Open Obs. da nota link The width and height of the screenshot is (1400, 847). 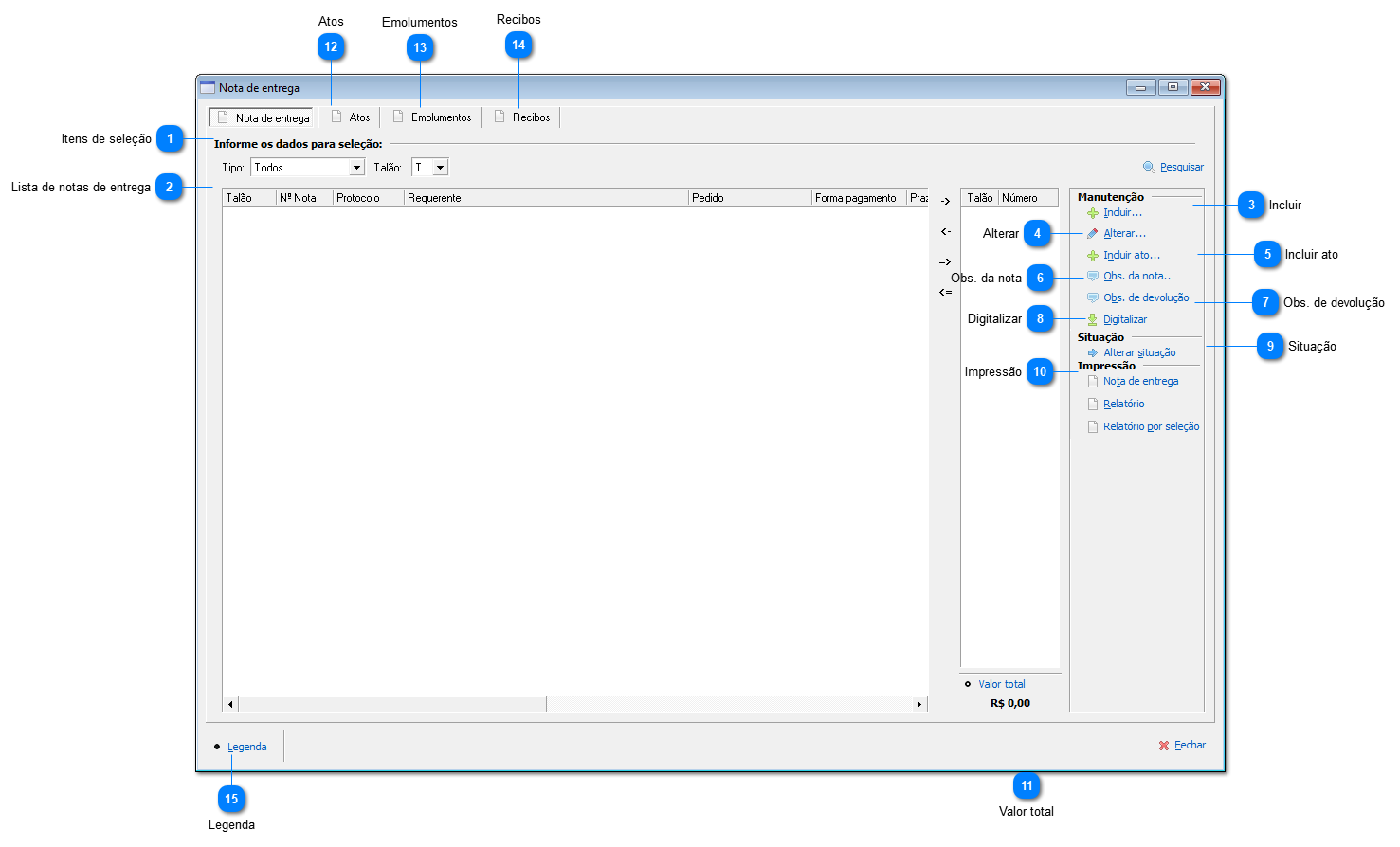click(x=1136, y=277)
